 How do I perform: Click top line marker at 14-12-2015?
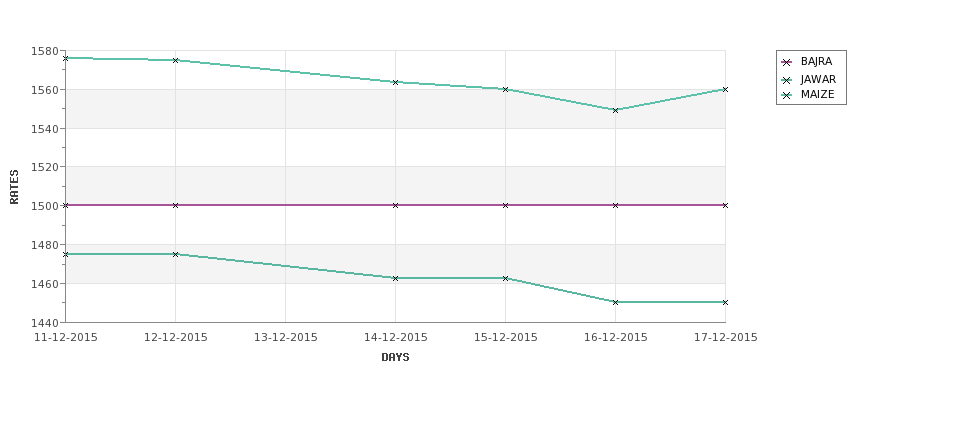point(395,82)
